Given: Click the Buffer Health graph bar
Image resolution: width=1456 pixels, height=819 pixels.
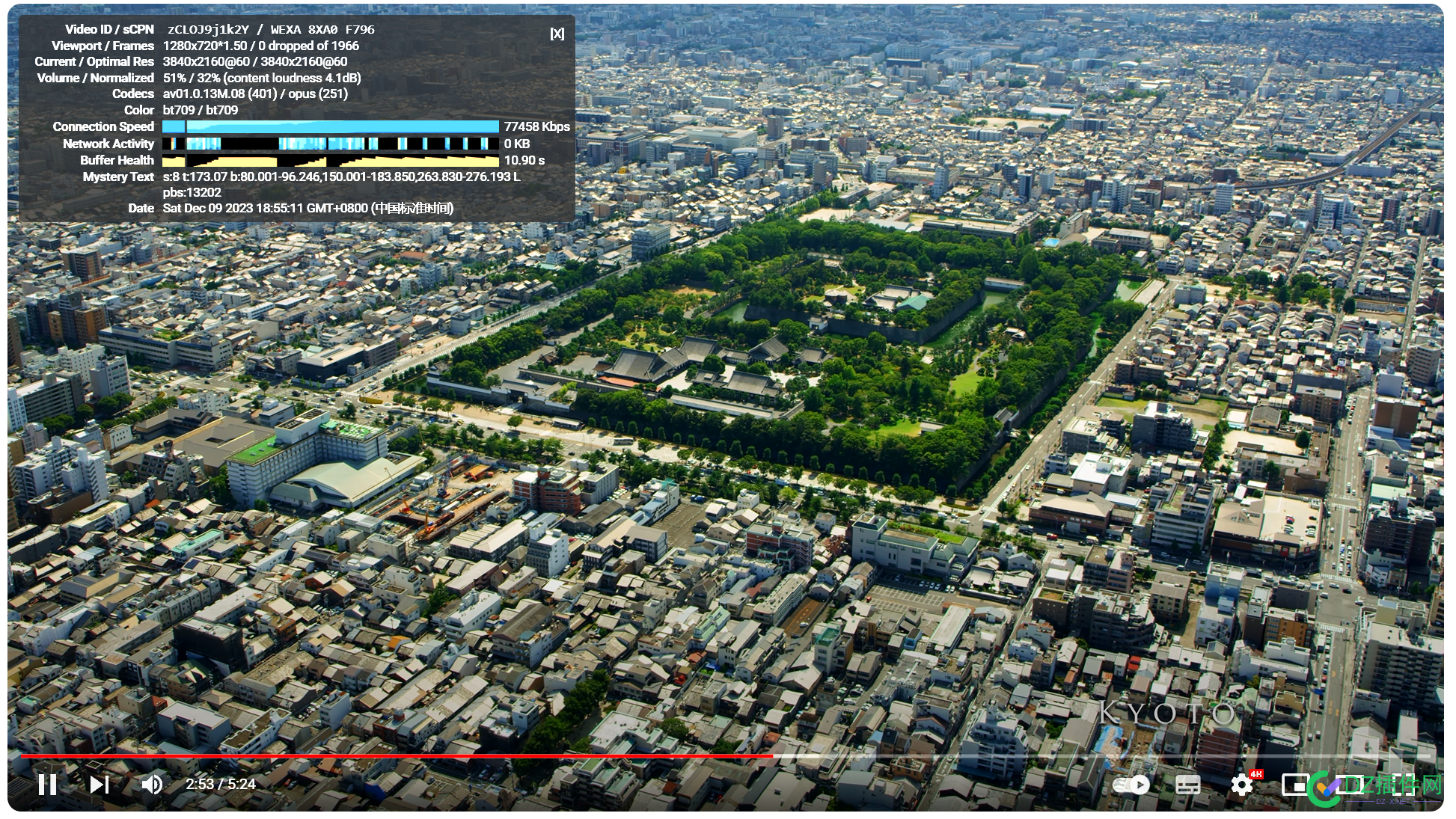Looking at the screenshot, I should [x=331, y=160].
